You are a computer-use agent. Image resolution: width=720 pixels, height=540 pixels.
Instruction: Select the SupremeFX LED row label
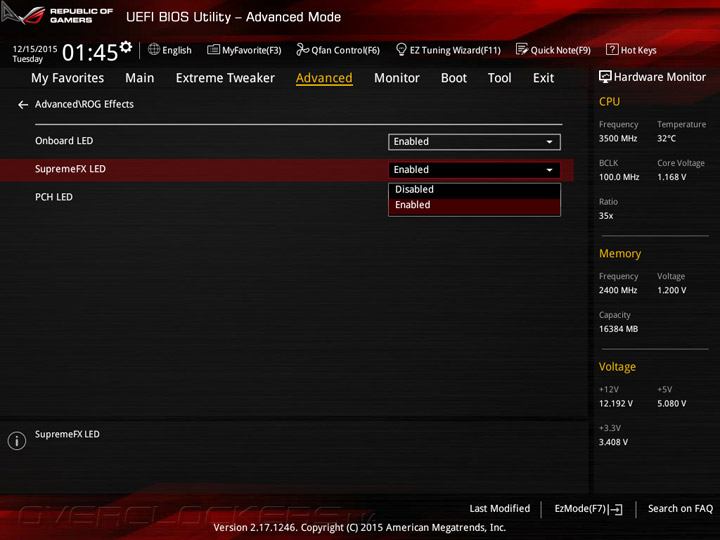[x=70, y=169]
